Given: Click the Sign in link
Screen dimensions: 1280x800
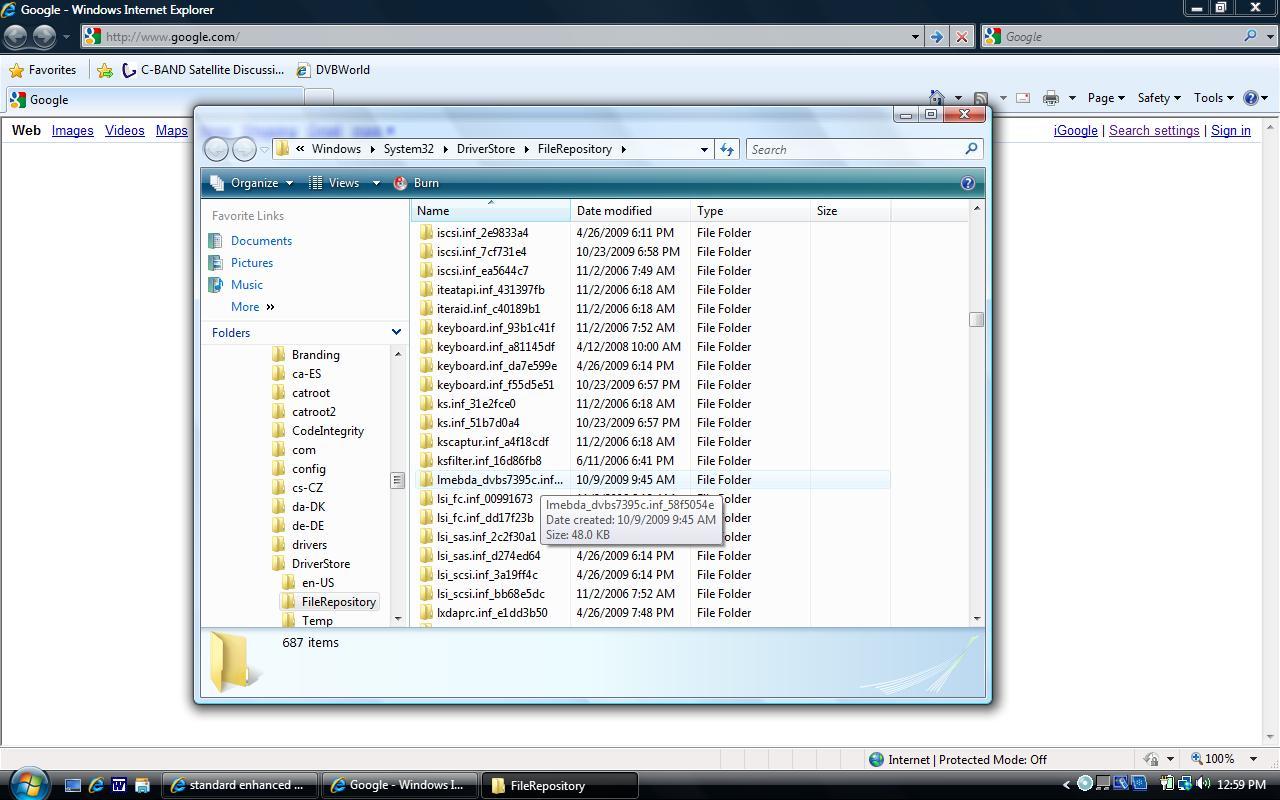Looking at the screenshot, I should tap(1230, 131).
